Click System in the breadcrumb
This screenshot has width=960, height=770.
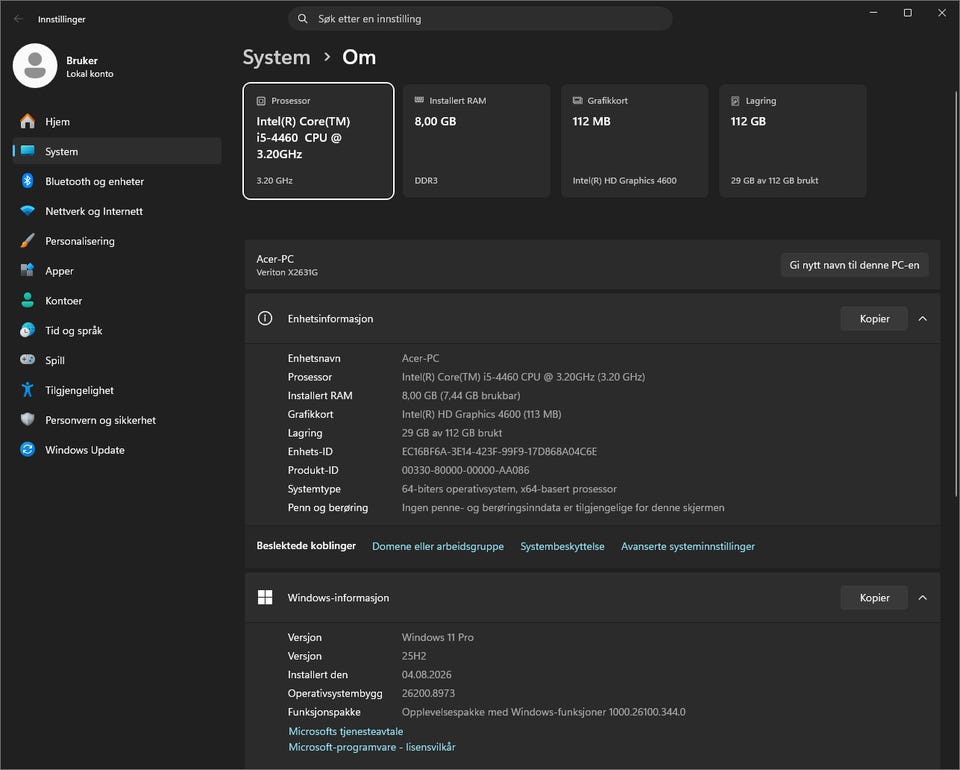276,57
